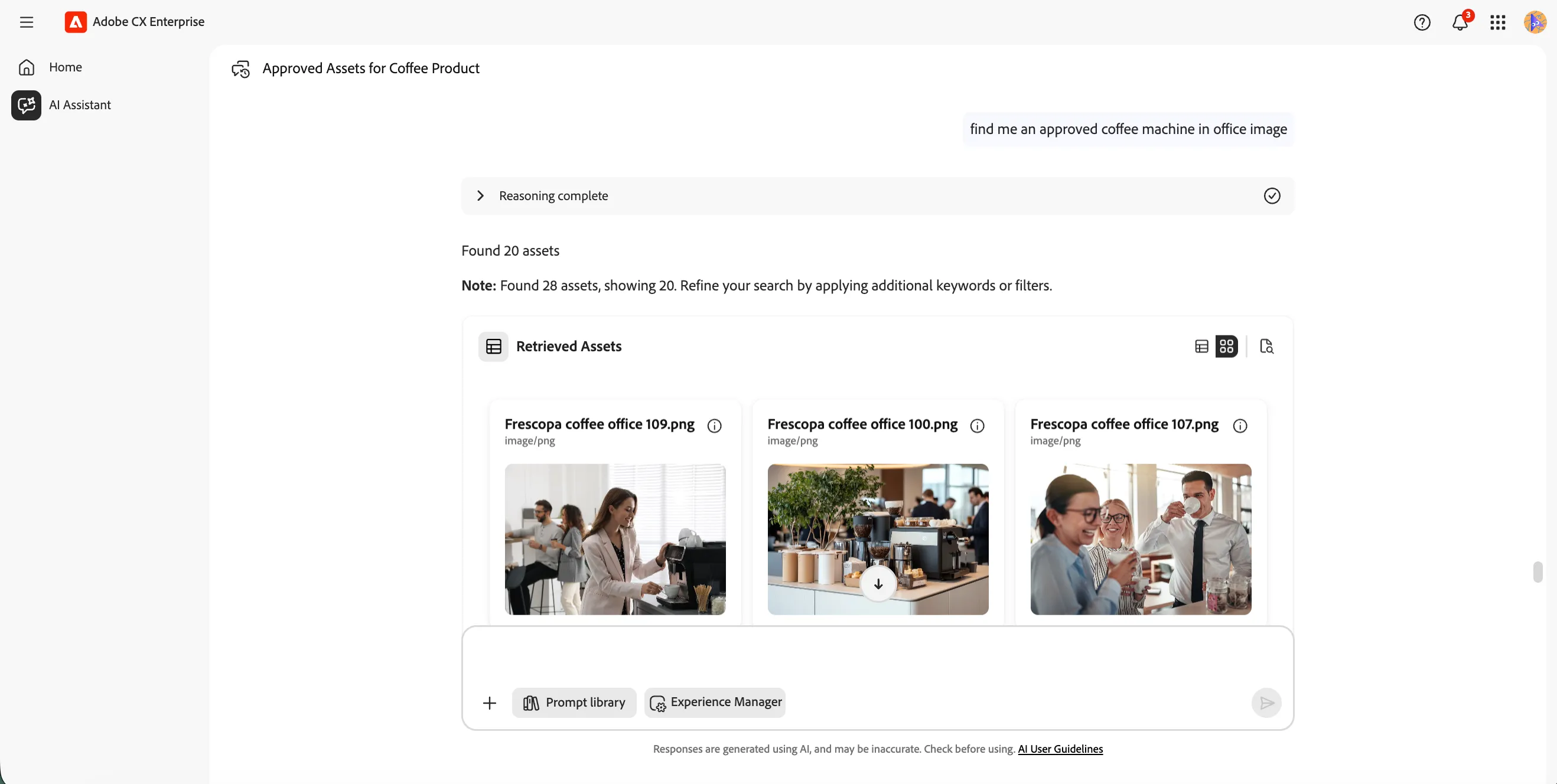Click the Frescopa coffee office 109.png file name
Screen dimensions: 1557x784
click(600, 424)
